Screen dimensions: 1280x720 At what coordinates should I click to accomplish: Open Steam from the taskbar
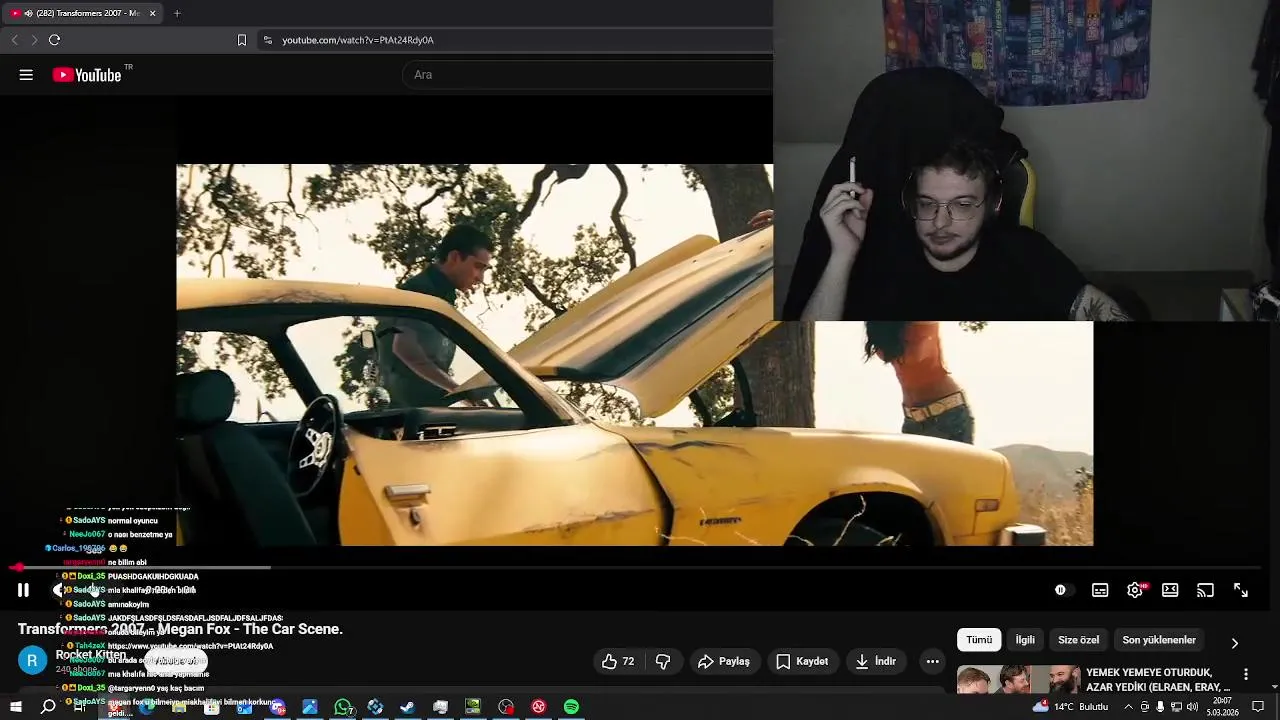click(407, 707)
